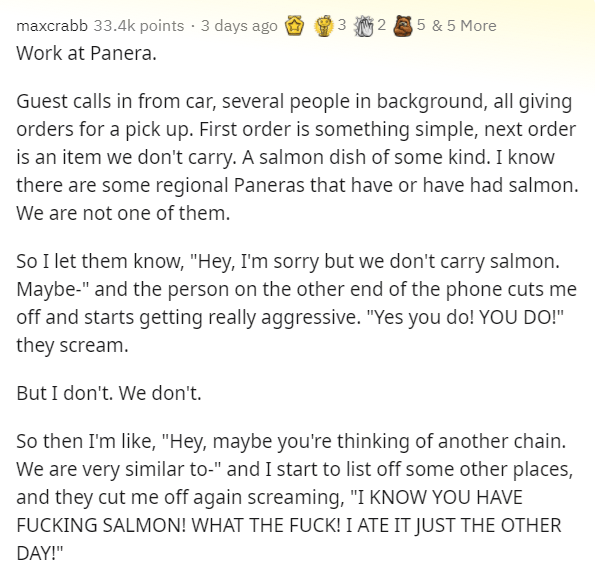Click the count 2 beside clapping award

coord(382,25)
